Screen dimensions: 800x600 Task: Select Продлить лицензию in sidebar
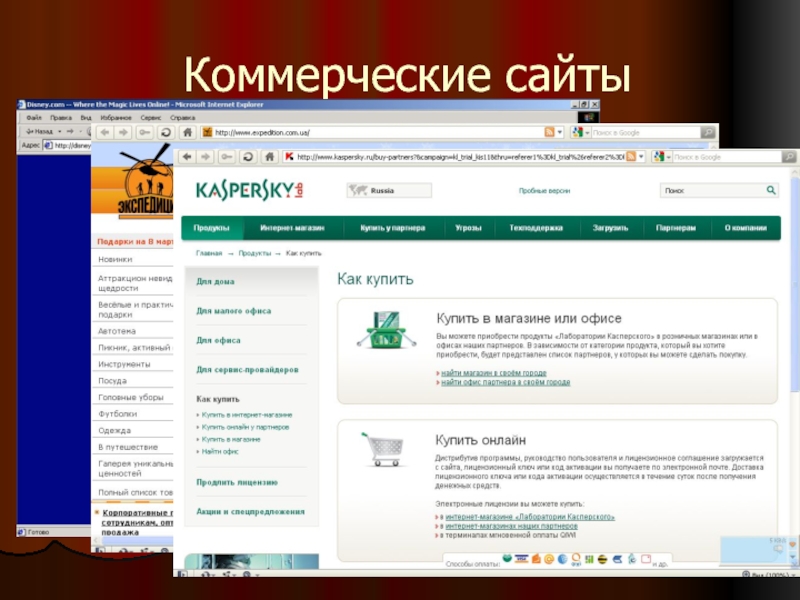pos(237,482)
